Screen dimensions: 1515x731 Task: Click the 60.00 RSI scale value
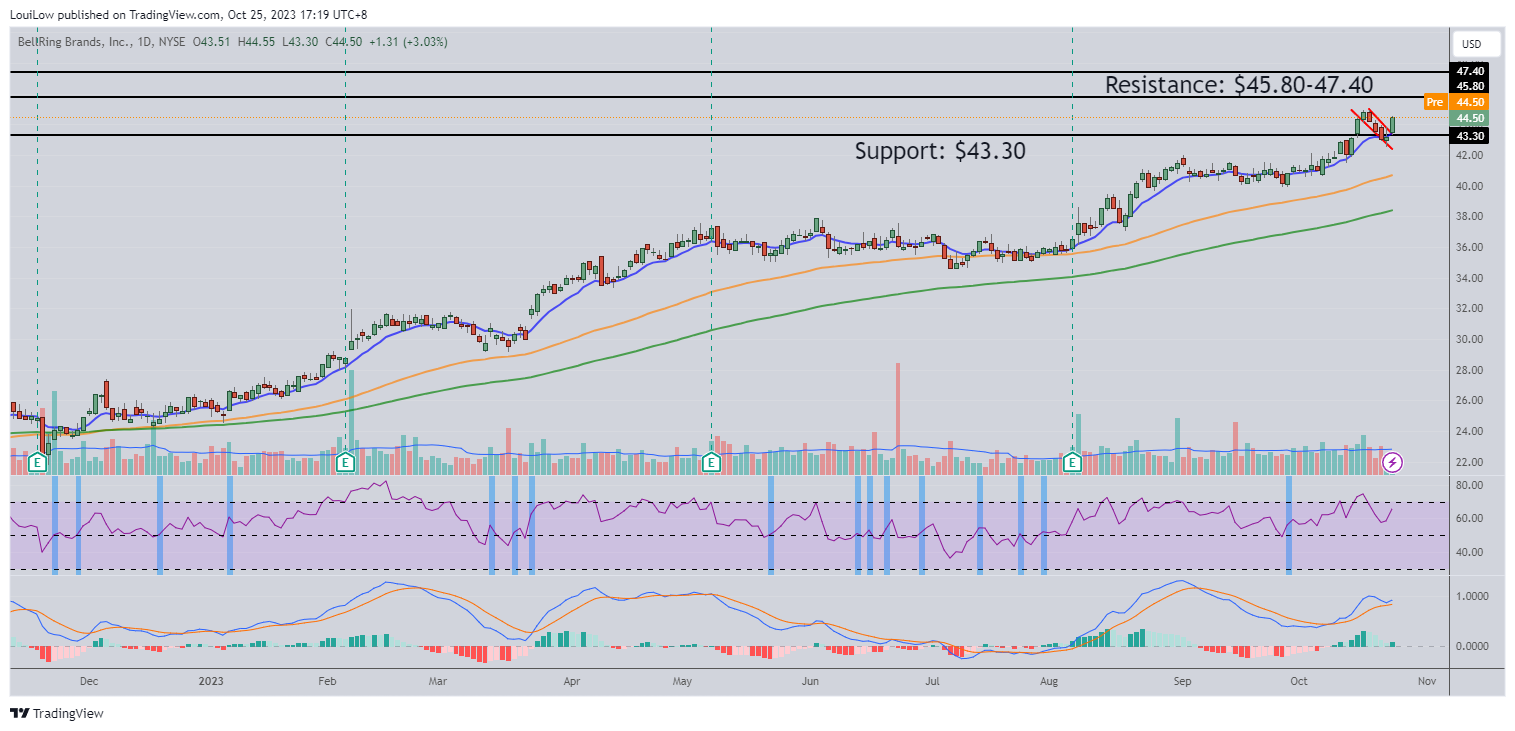tap(1469, 518)
